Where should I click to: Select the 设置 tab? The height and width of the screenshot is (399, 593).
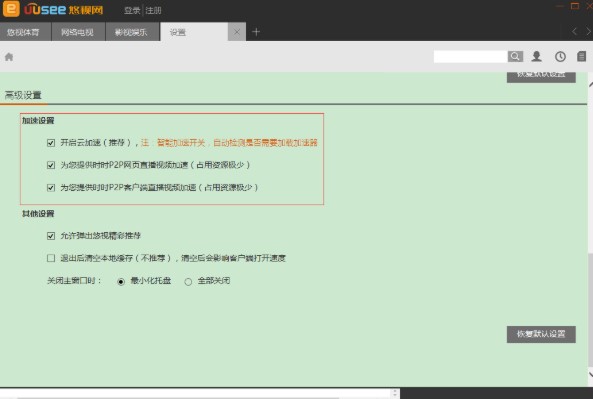[x=194, y=32]
